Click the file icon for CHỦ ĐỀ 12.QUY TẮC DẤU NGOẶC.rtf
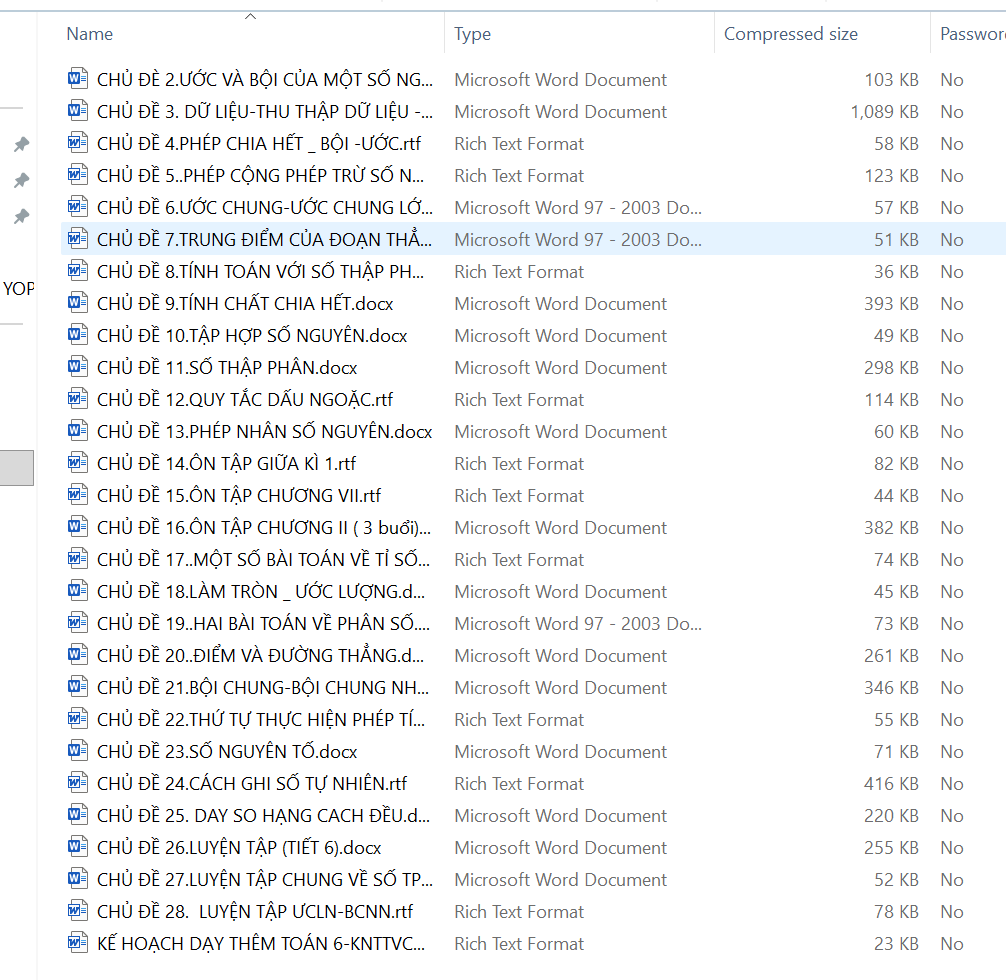Viewport: 1006px width, 980px height. [x=78, y=399]
